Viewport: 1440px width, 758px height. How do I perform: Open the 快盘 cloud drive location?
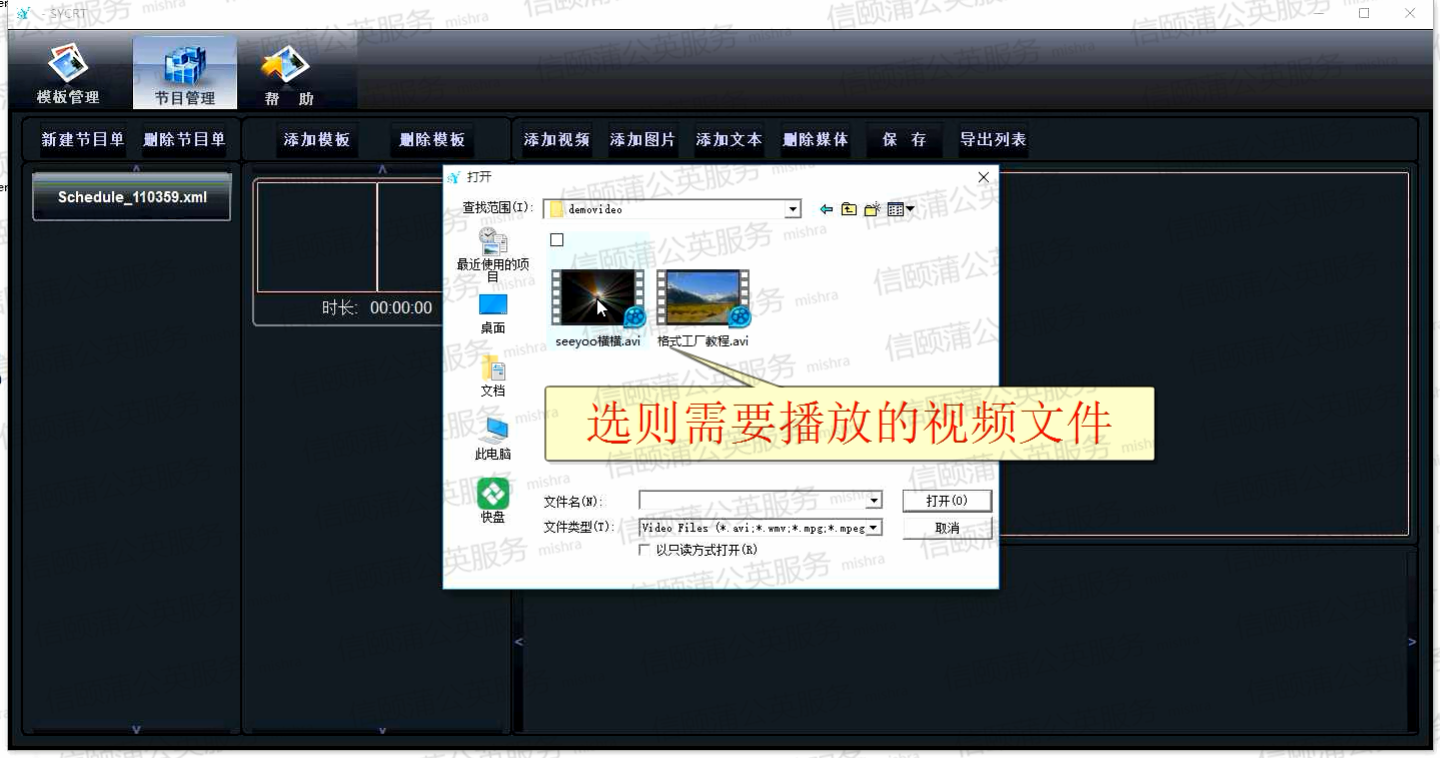pos(492,501)
